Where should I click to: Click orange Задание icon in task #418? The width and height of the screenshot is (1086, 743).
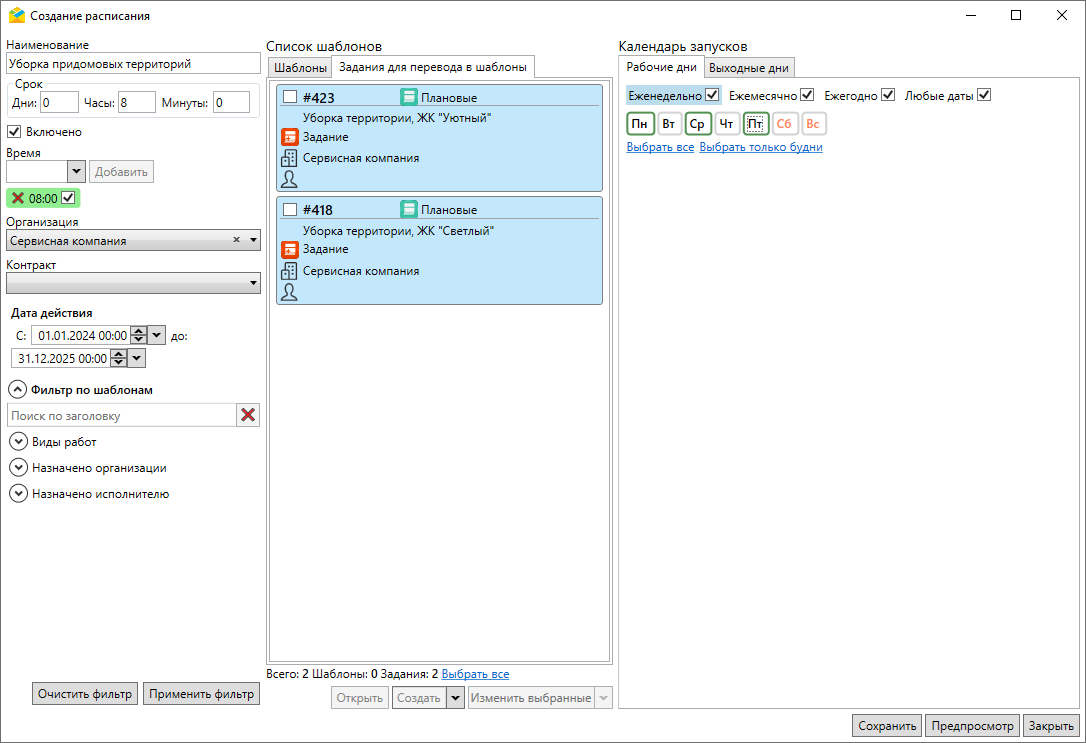(290, 249)
